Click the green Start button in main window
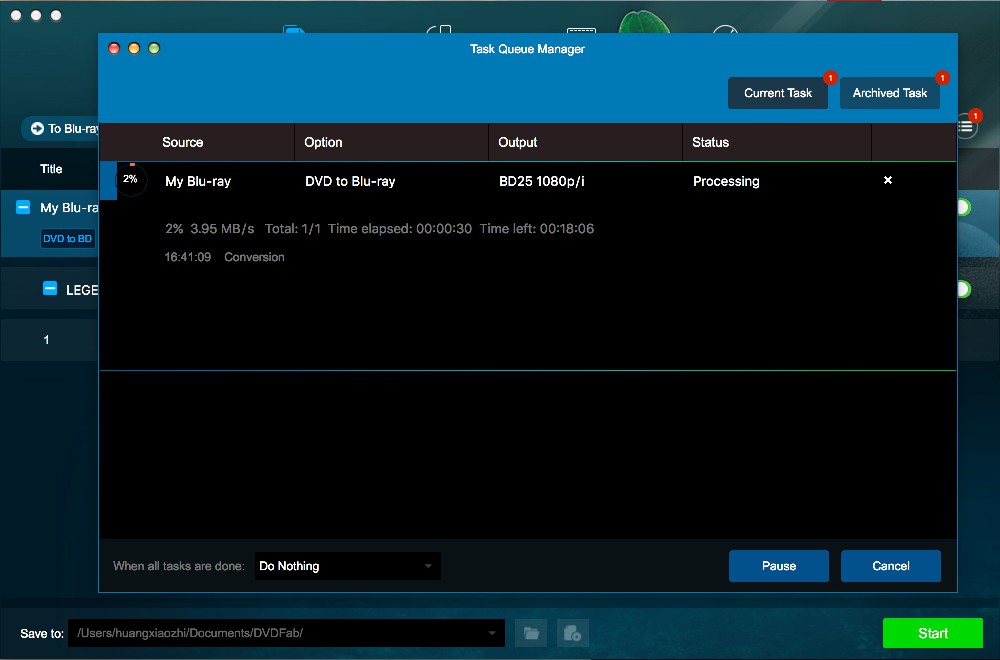This screenshot has height=660, width=1000. [932, 633]
